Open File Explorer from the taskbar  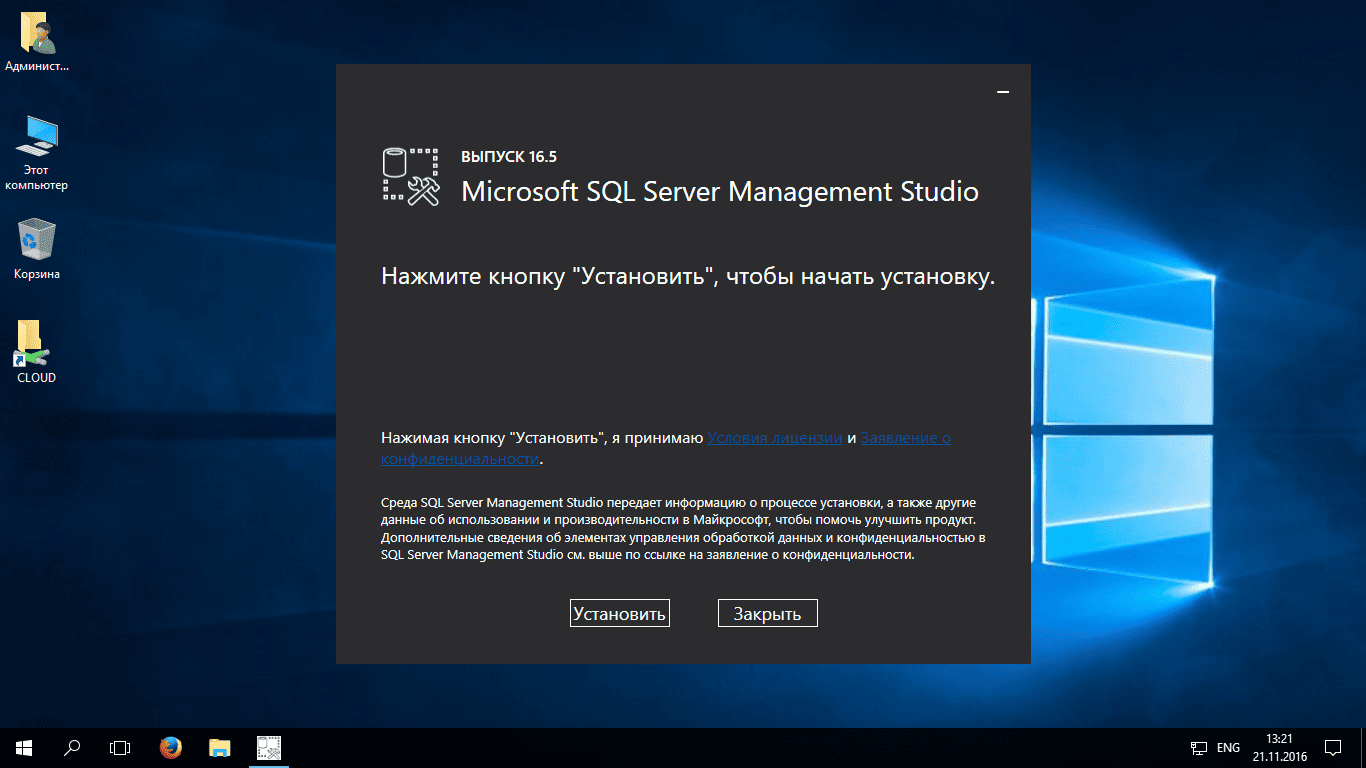219,747
